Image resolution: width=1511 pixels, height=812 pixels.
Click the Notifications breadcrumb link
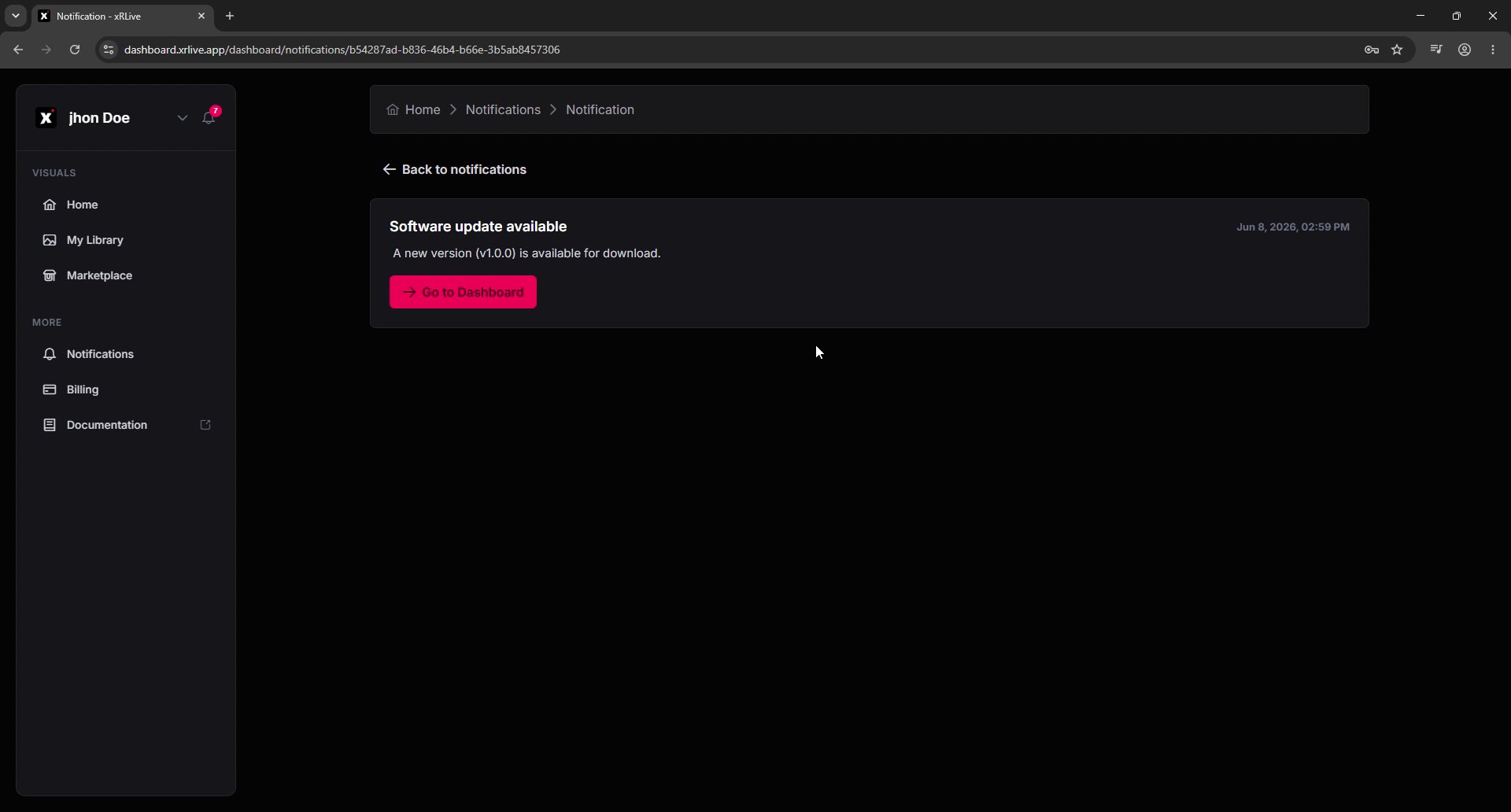click(503, 110)
